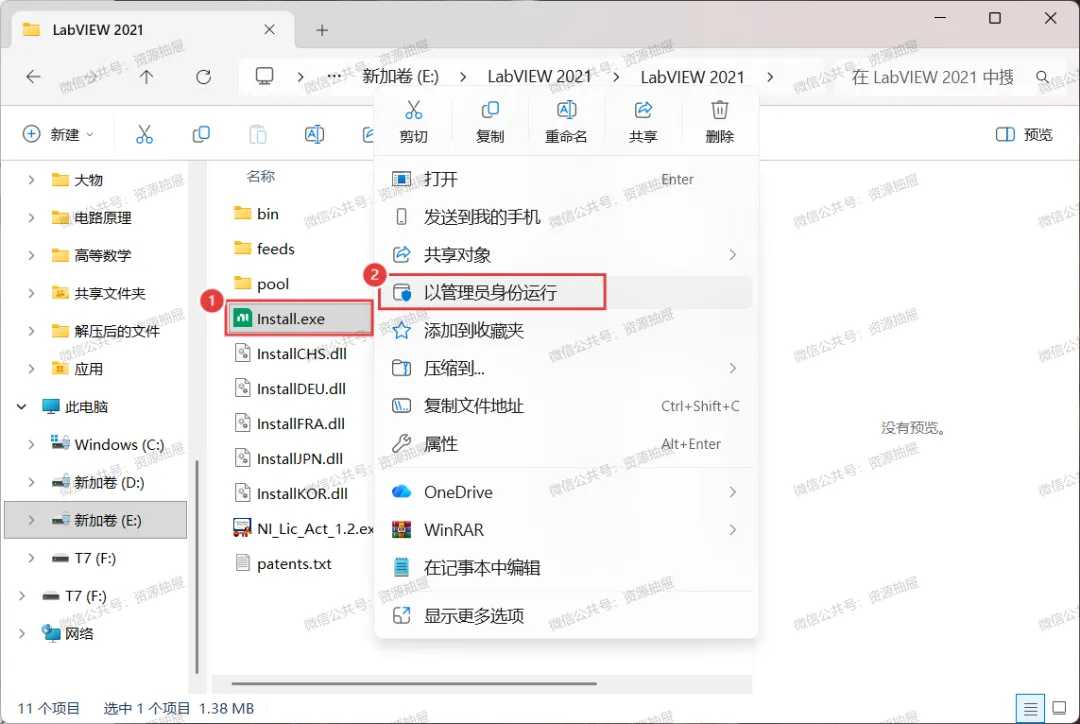Expand the 新加卷 (D:) drive node
The image size is (1080, 724).
[x=30, y=482]
